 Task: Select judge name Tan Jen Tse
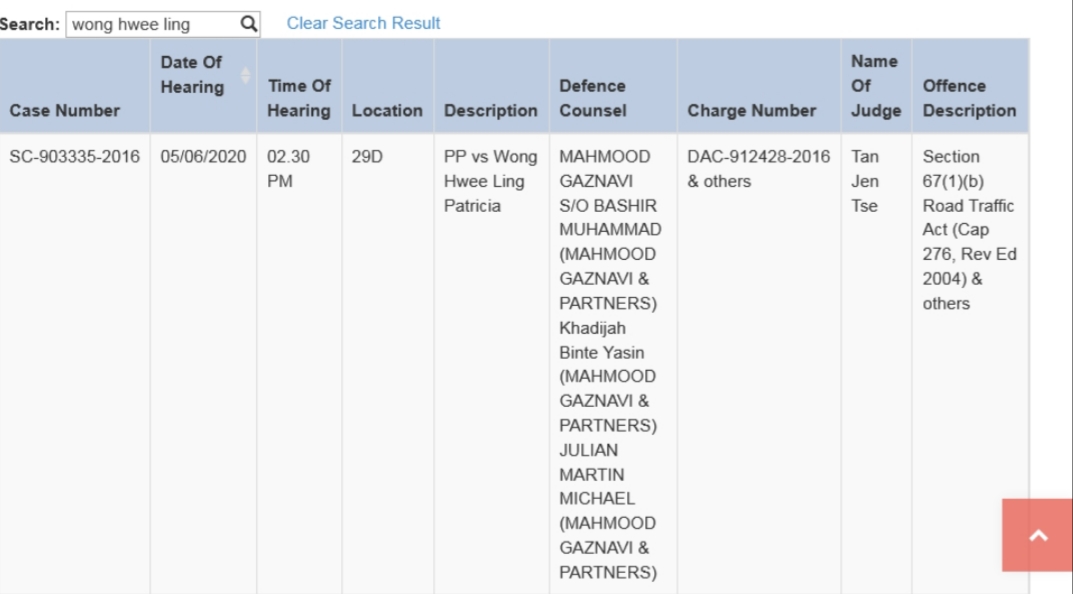(x=864, y=181)
